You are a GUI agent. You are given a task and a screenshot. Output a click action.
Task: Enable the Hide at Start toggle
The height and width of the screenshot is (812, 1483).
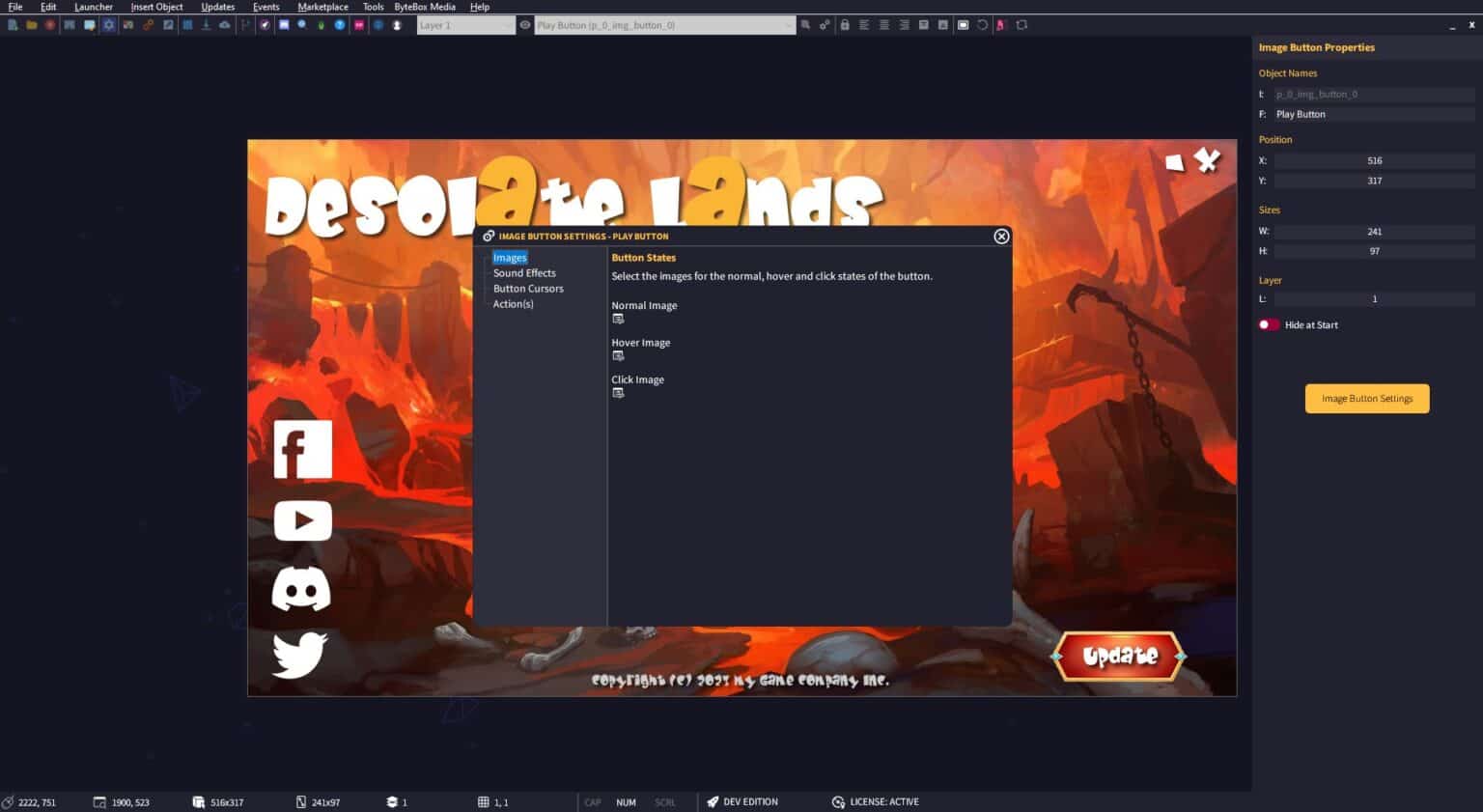(x=1268, y=324)
